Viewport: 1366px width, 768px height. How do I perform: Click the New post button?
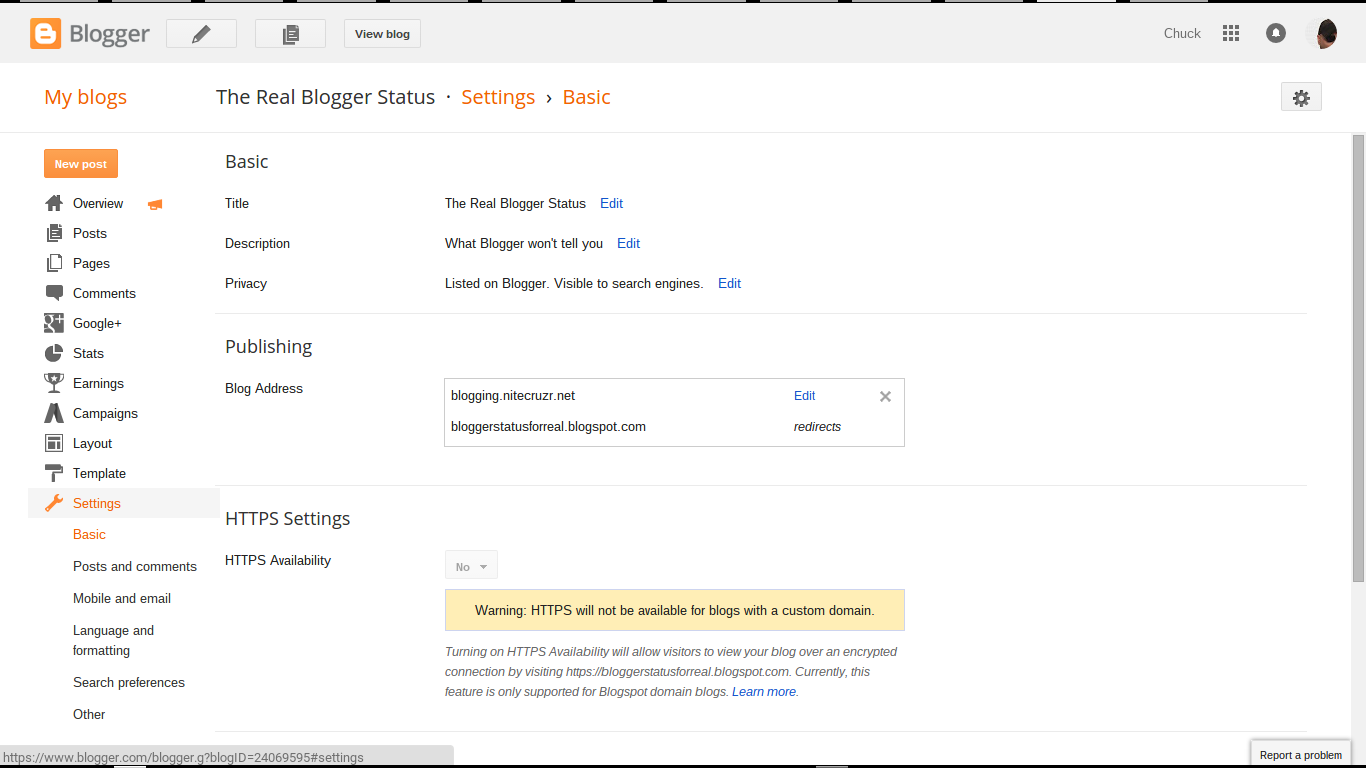(x=81, y=164)
